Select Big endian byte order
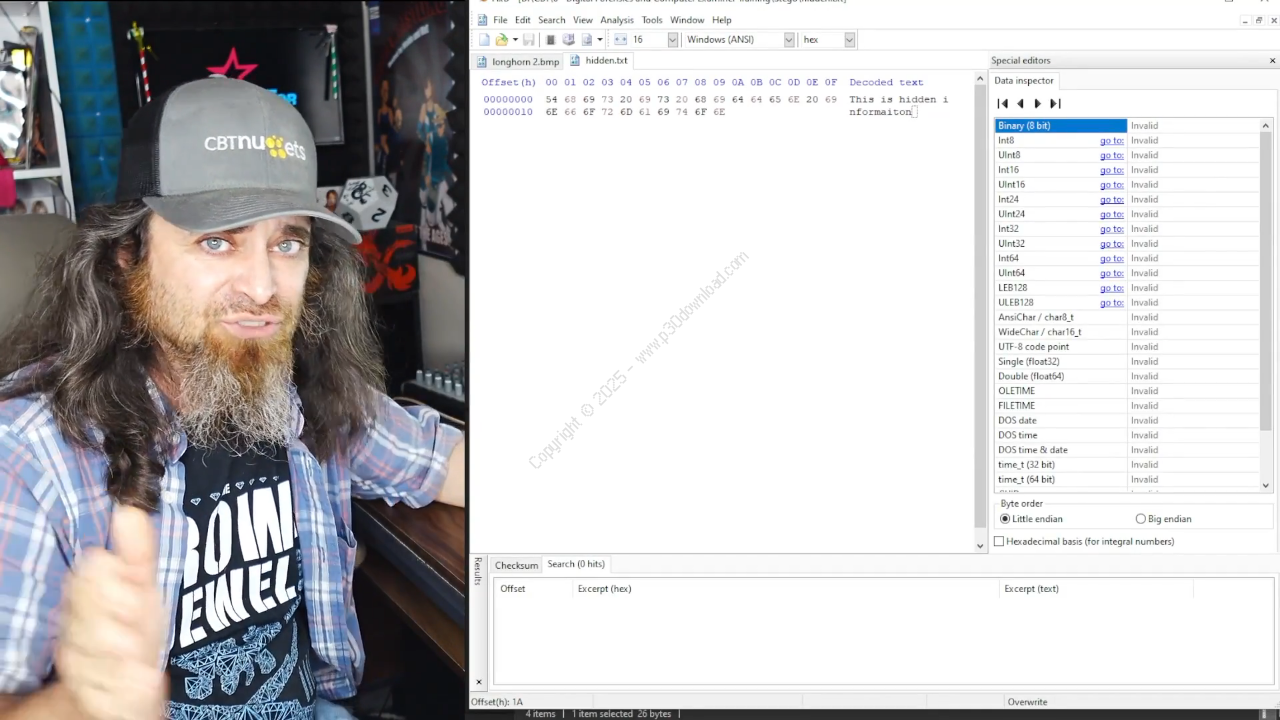The width and height of the screenshot is (1280, 720). point(1163,519)
